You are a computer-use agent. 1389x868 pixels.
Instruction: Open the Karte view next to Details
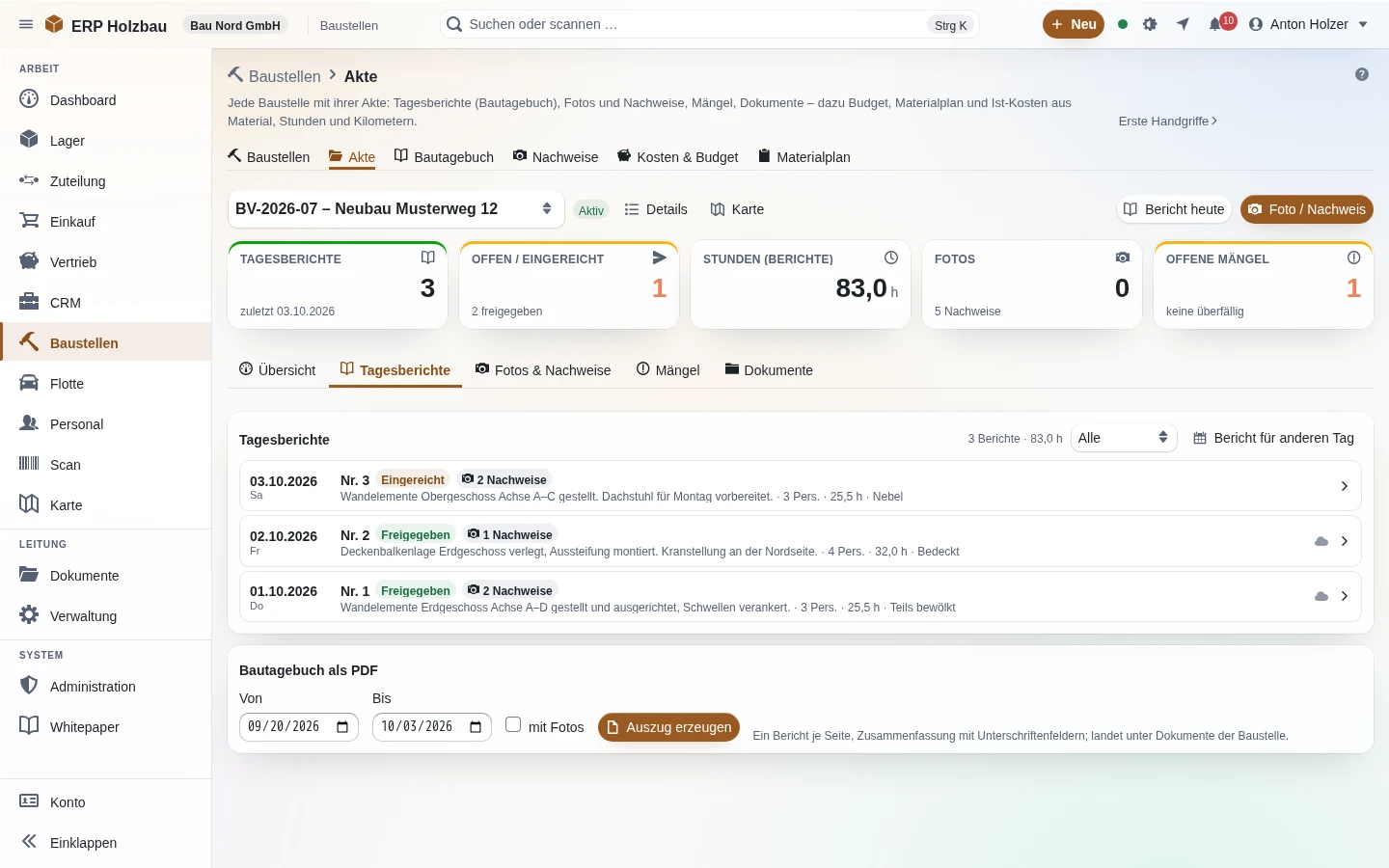point(737,209)
